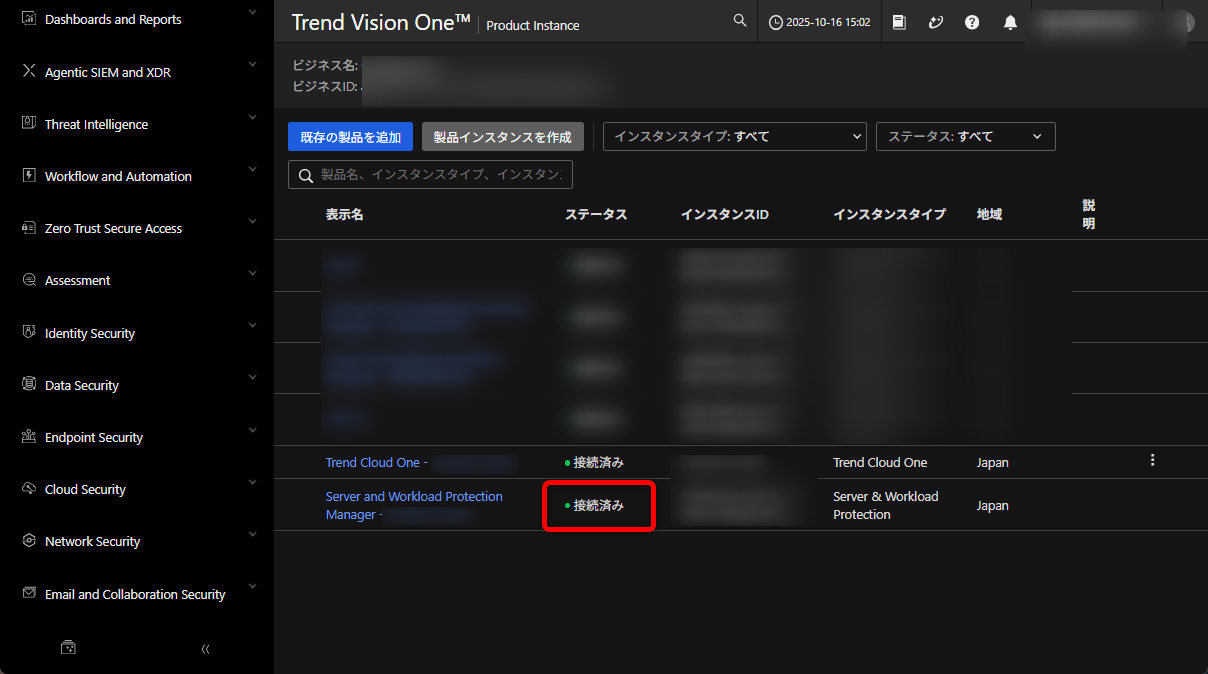Select Email and Collaboration Security menu
Screen dimensions: 1208x674
tap(135, 594)
